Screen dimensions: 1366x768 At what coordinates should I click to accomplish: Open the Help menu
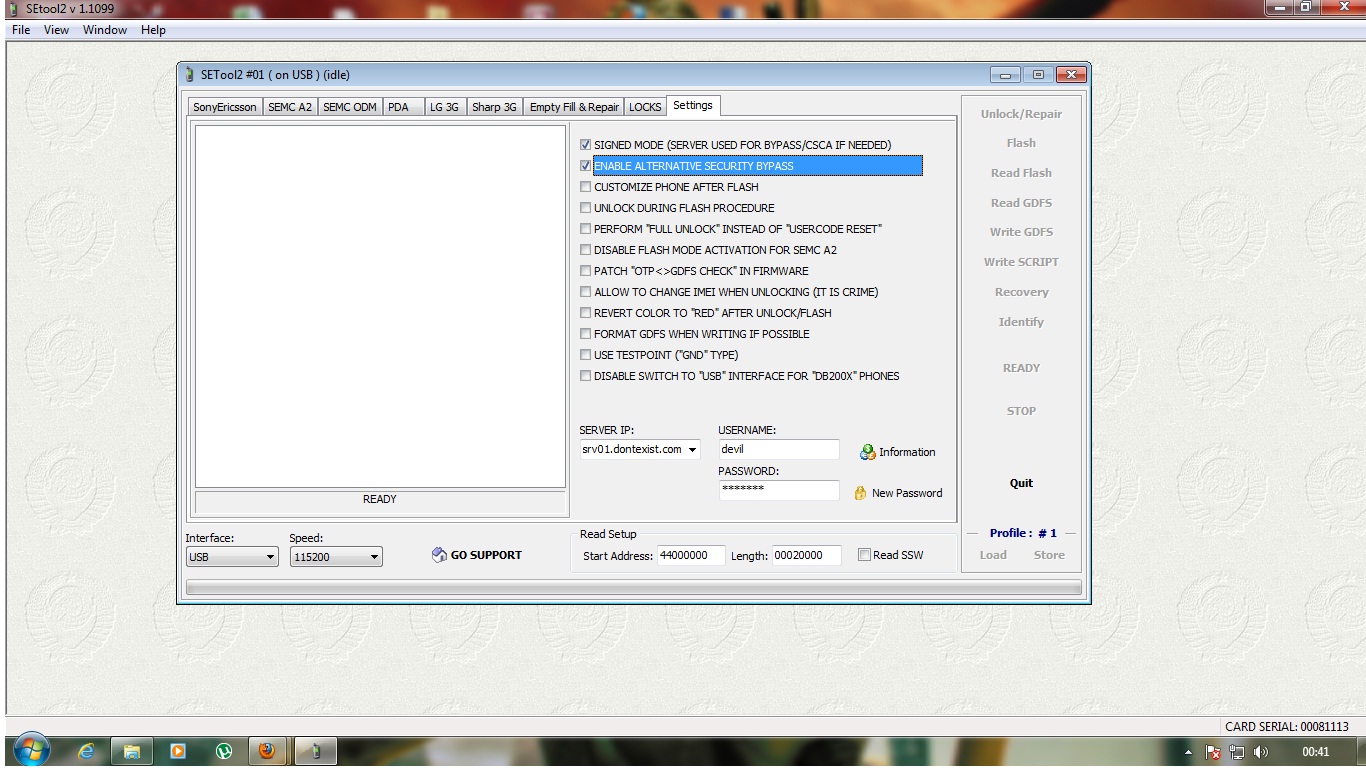(153, 30)
